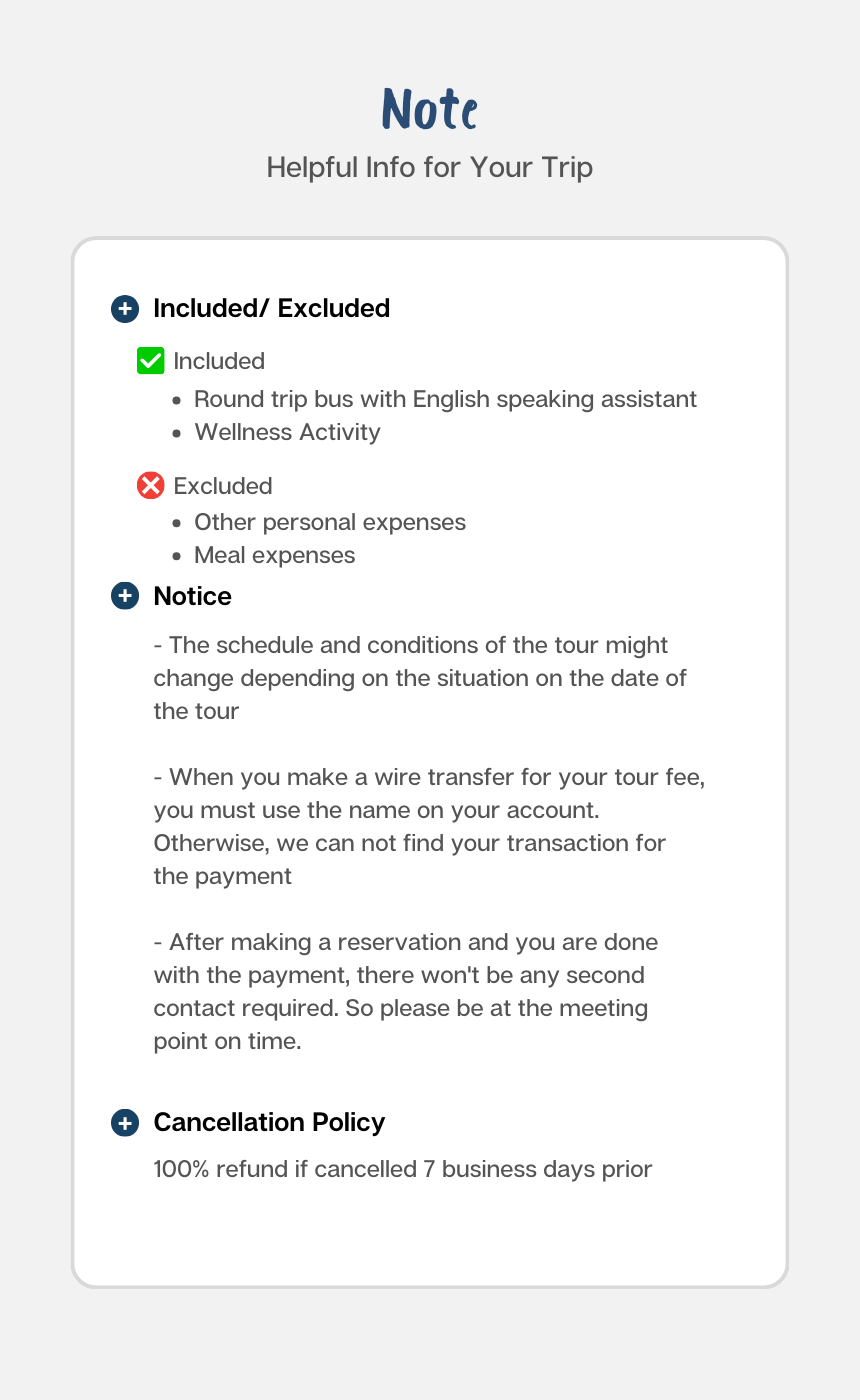Click the plus icon next to Notice
Screen dimensions: 860x1400
tap(124, 597)
